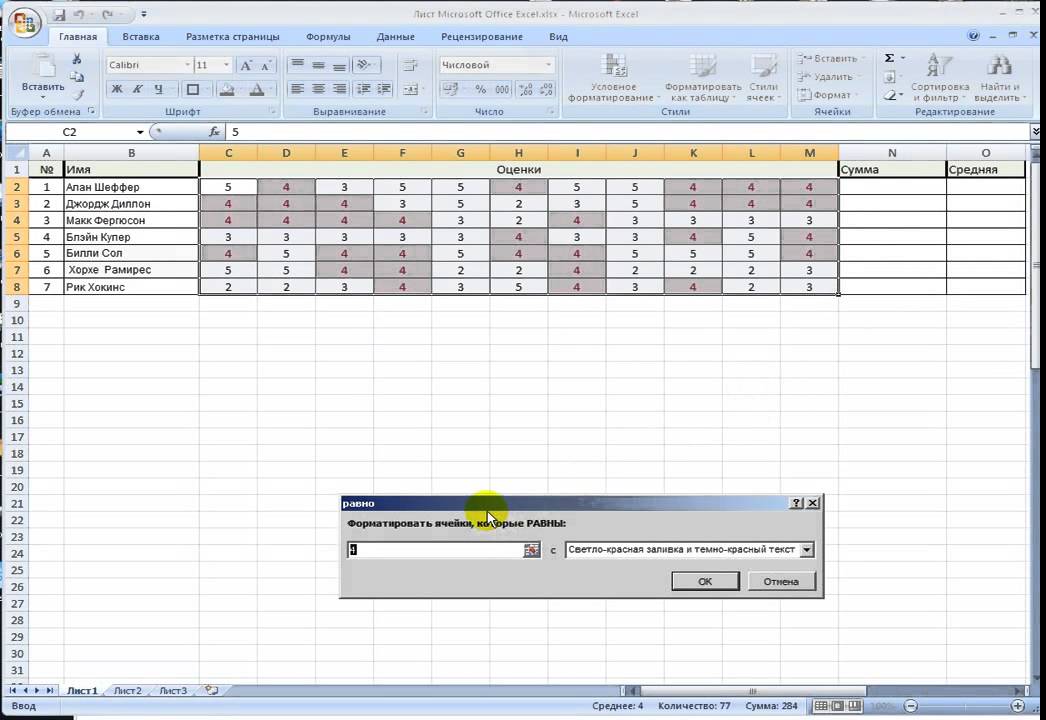Open format style dropdown in равно dialog

[x=807, y=550]
